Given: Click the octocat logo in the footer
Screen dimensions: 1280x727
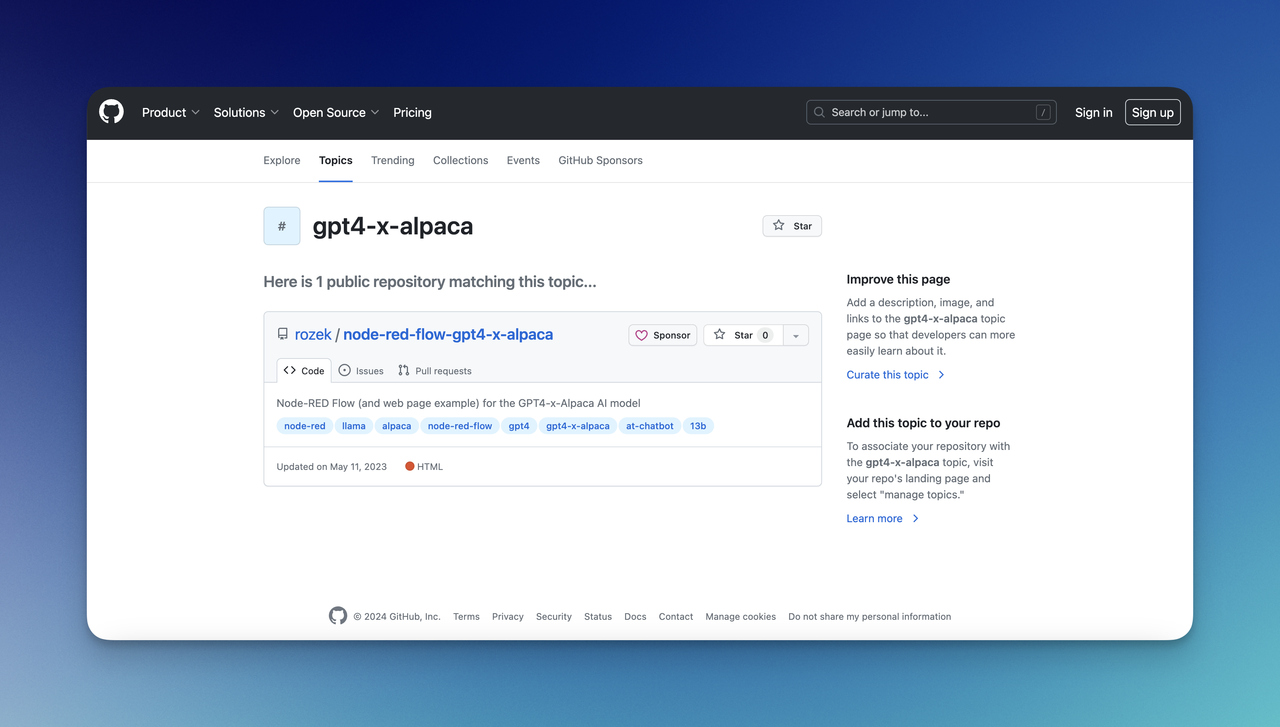Looking at the screenshot, I should [338, 616].
